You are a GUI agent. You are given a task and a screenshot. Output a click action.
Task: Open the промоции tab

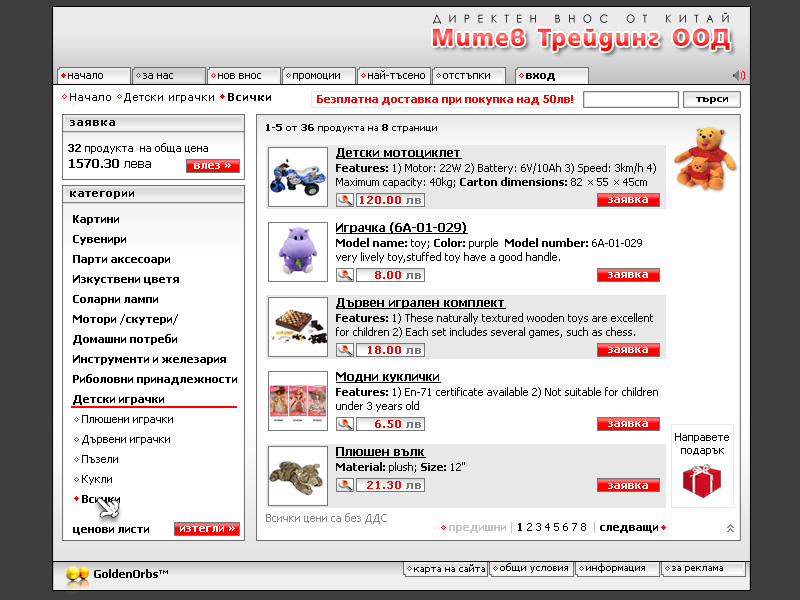[318, 75]
